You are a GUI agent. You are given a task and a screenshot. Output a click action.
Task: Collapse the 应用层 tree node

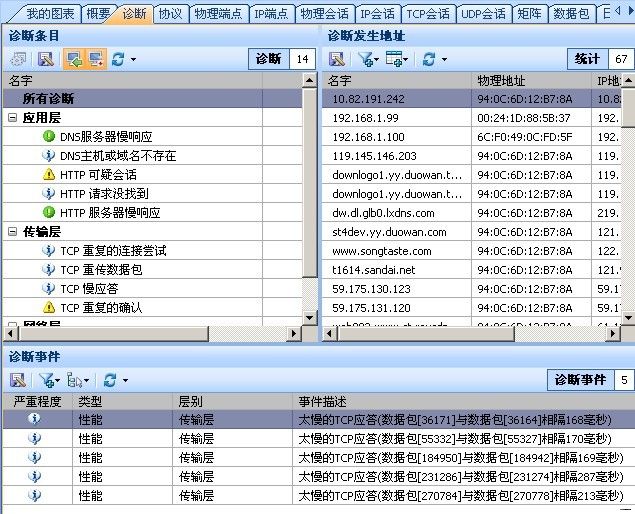(13, 117)
